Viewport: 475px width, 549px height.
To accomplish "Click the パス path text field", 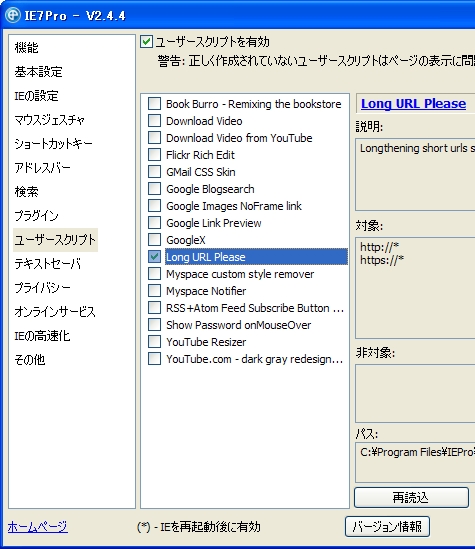I will pyautogui.click(x=415, y=463).
